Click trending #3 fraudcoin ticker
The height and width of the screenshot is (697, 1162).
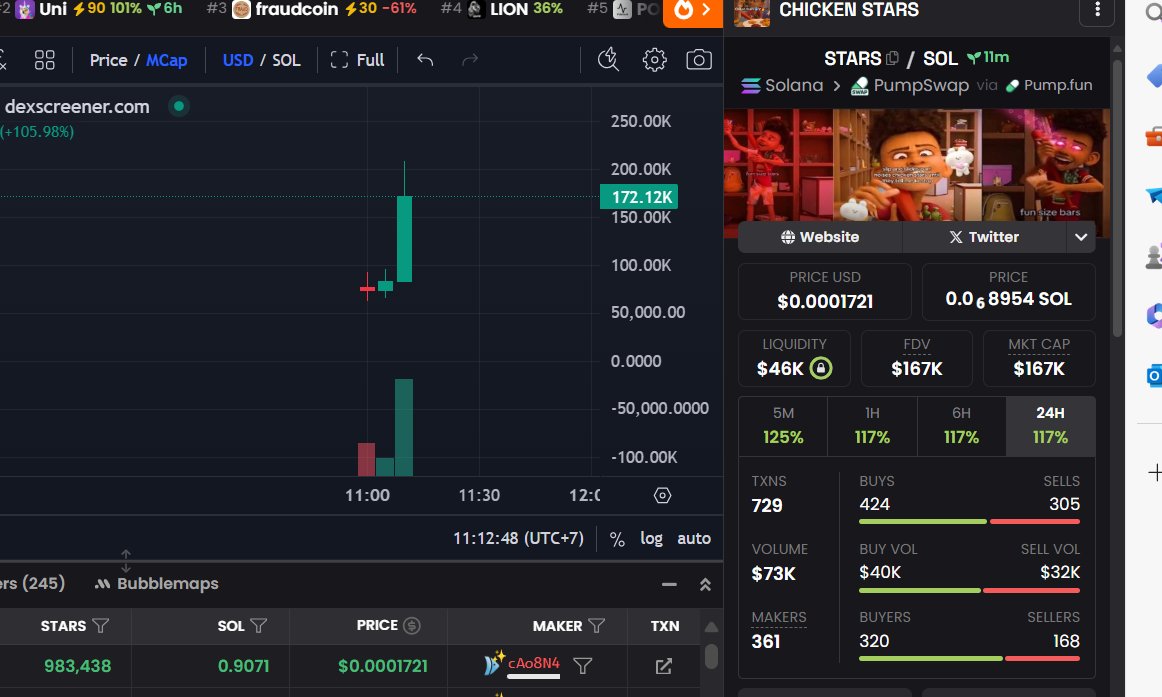(x=311, y=9)
